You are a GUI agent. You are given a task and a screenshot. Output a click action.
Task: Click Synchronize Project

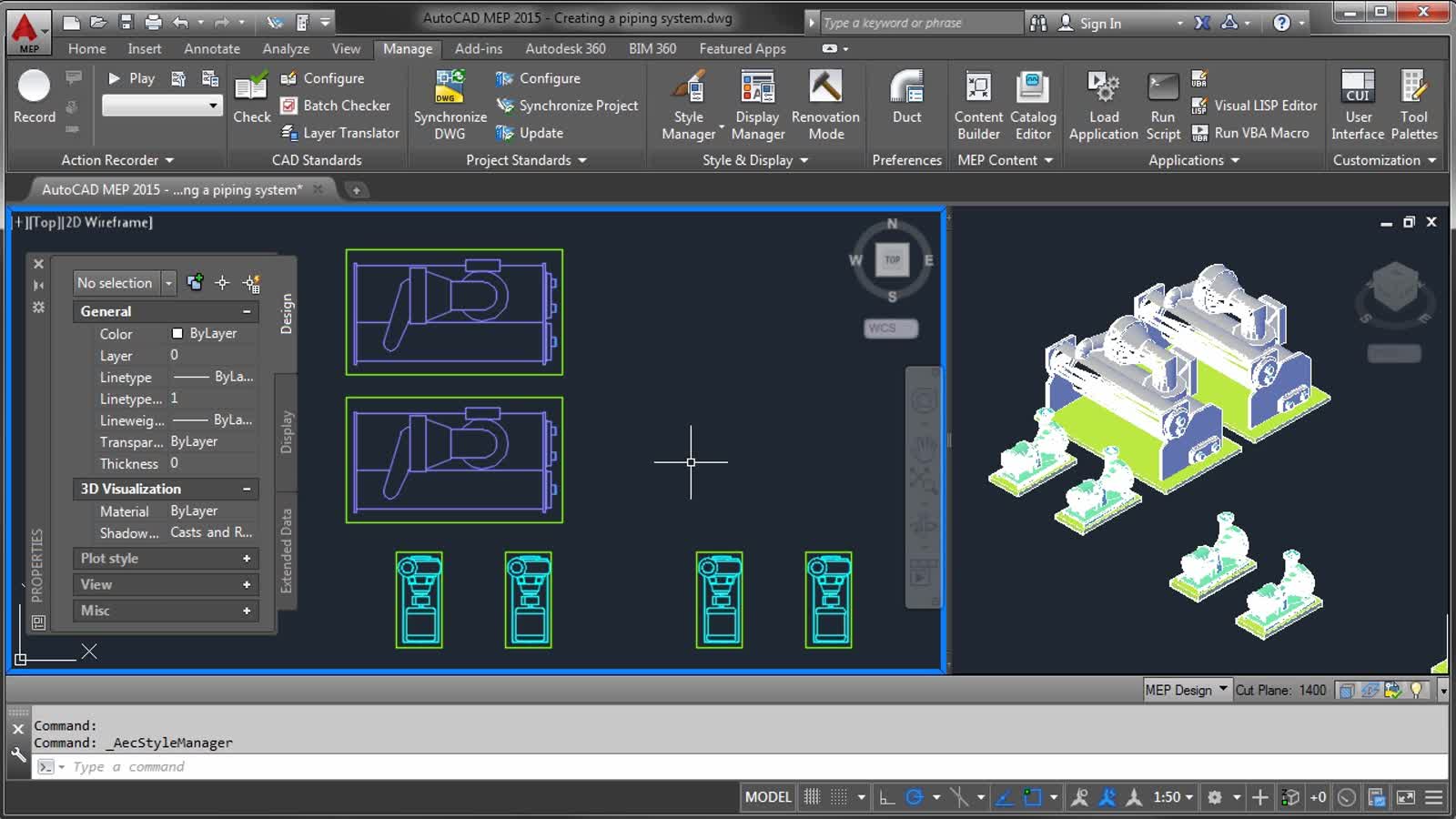pos(566,106)
